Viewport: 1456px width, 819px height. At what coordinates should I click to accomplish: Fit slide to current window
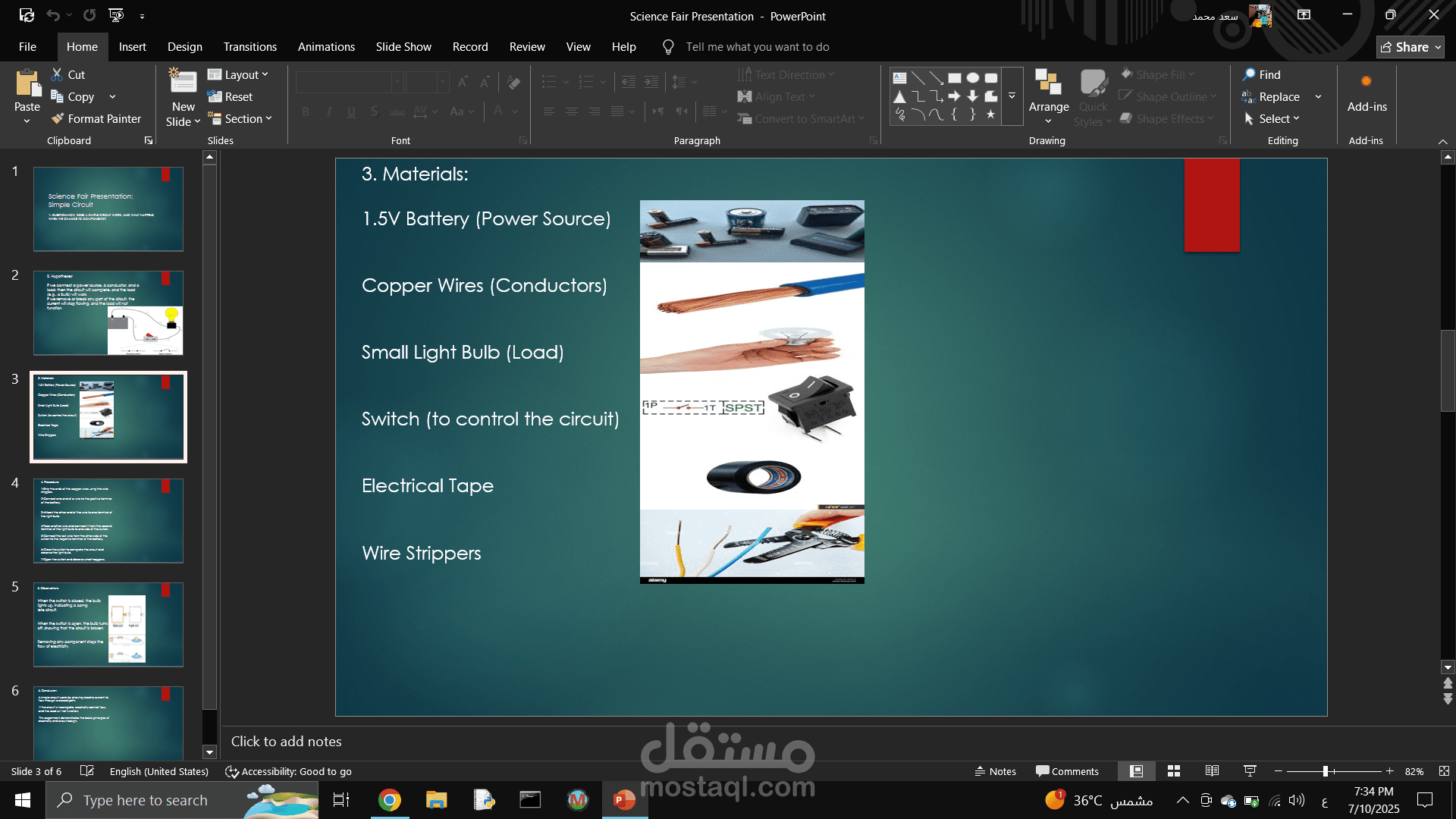point(1444,771)
